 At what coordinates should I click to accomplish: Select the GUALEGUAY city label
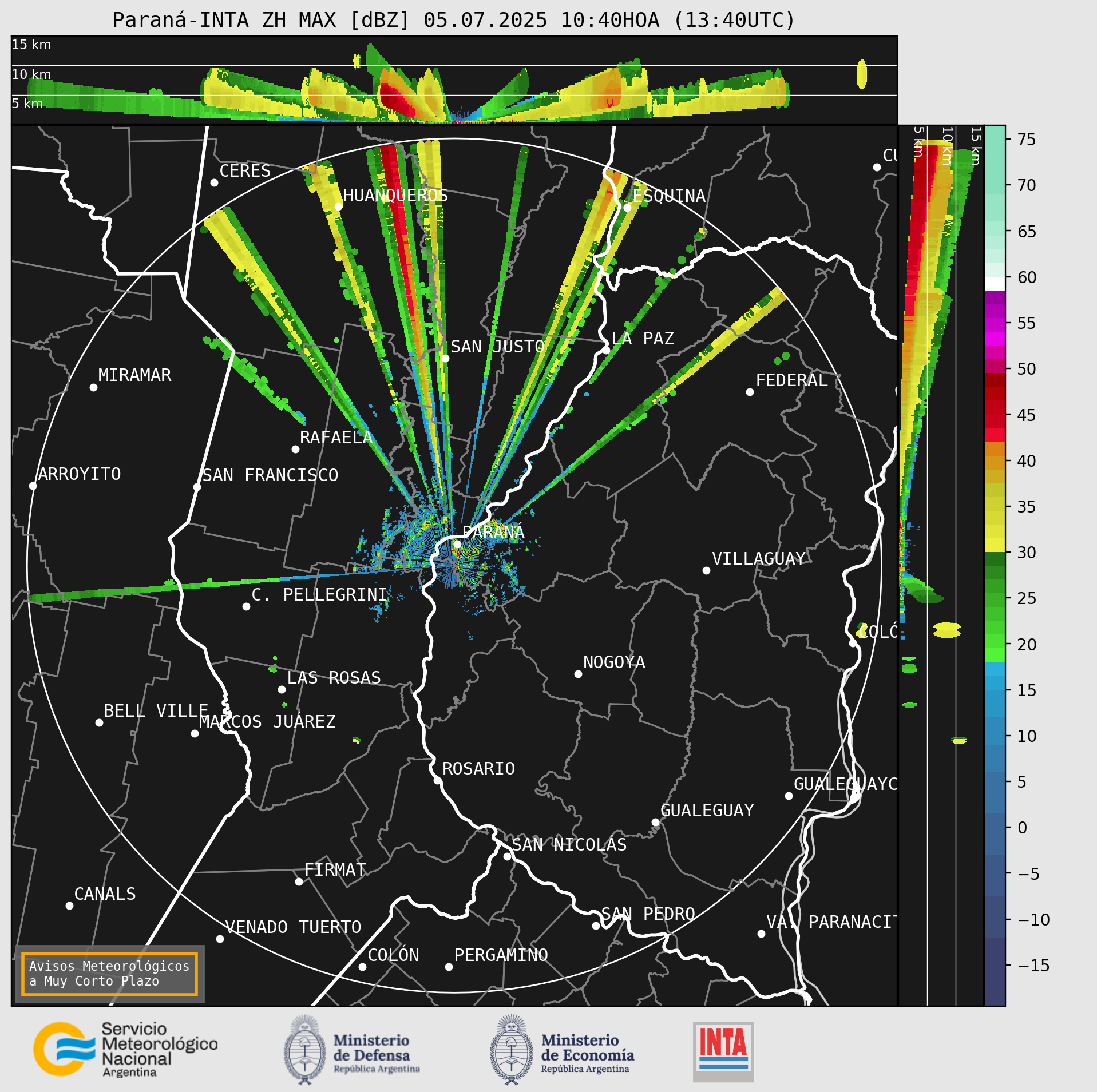tap(707, 810)
